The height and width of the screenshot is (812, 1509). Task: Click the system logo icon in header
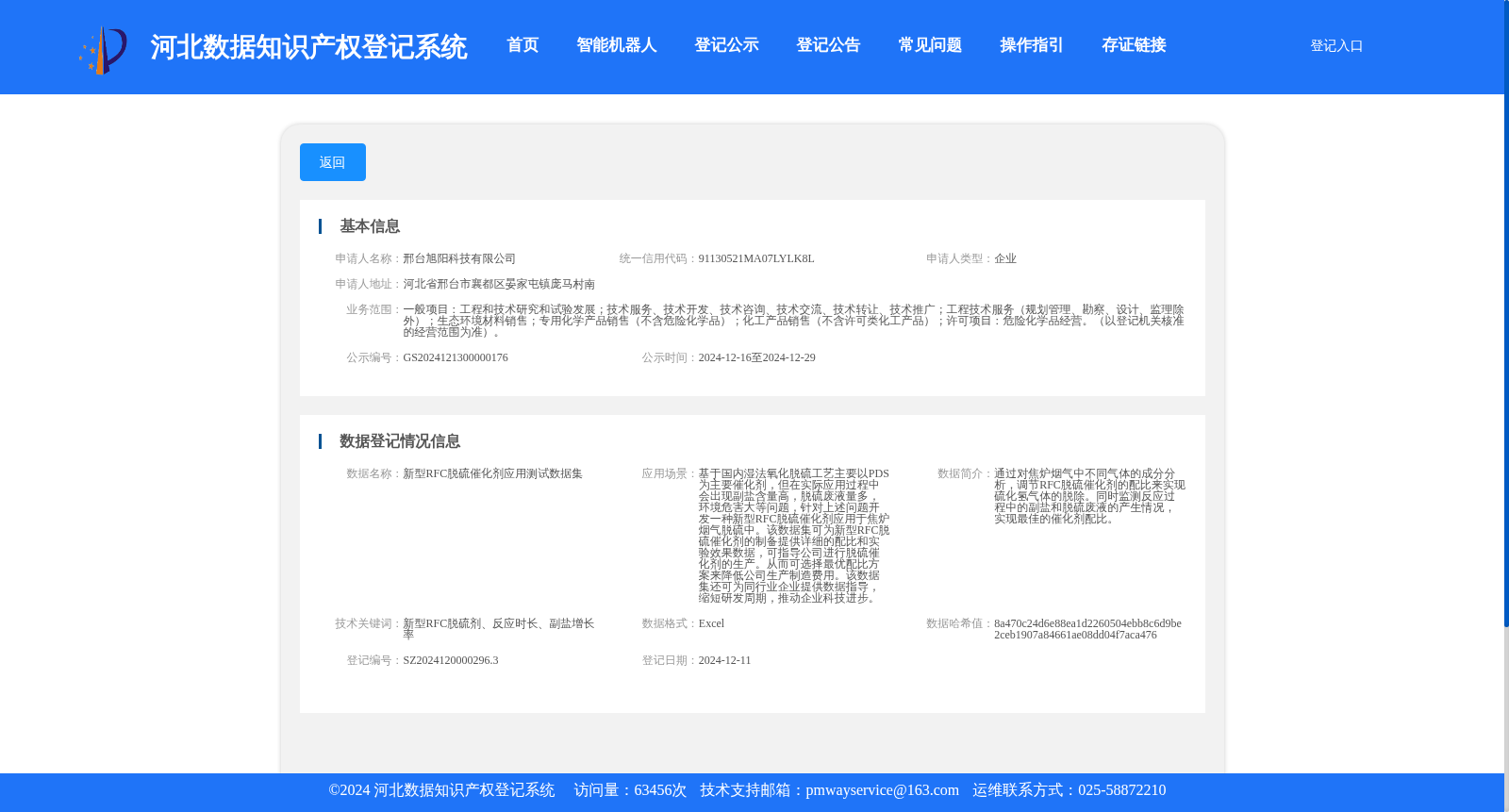103,50
